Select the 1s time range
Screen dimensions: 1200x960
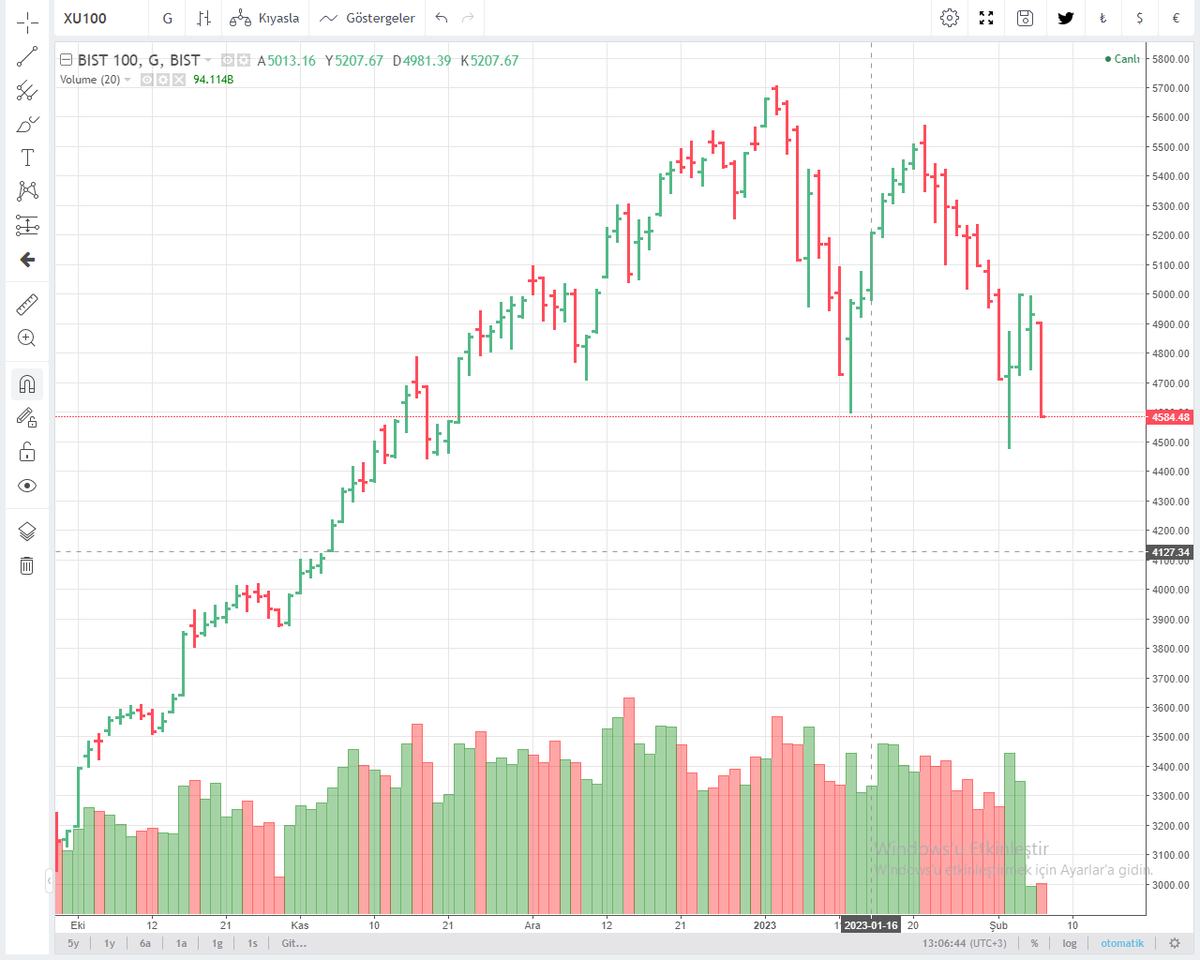[x=252, y=943]
